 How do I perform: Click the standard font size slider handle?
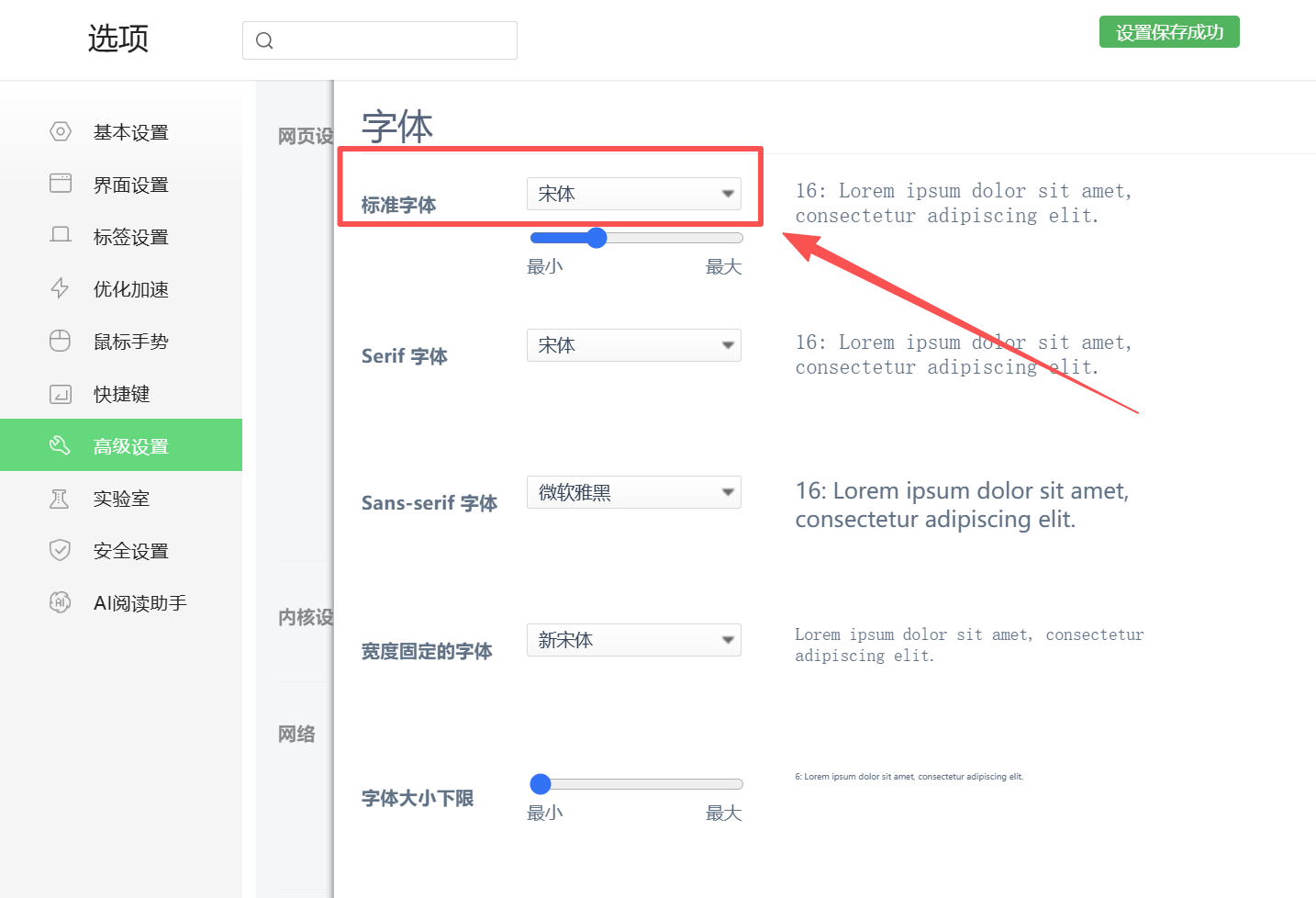point(597,238)
